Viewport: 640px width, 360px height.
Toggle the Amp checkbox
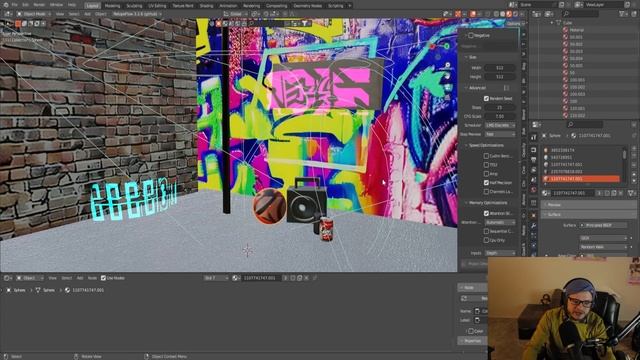coord(486,174)
